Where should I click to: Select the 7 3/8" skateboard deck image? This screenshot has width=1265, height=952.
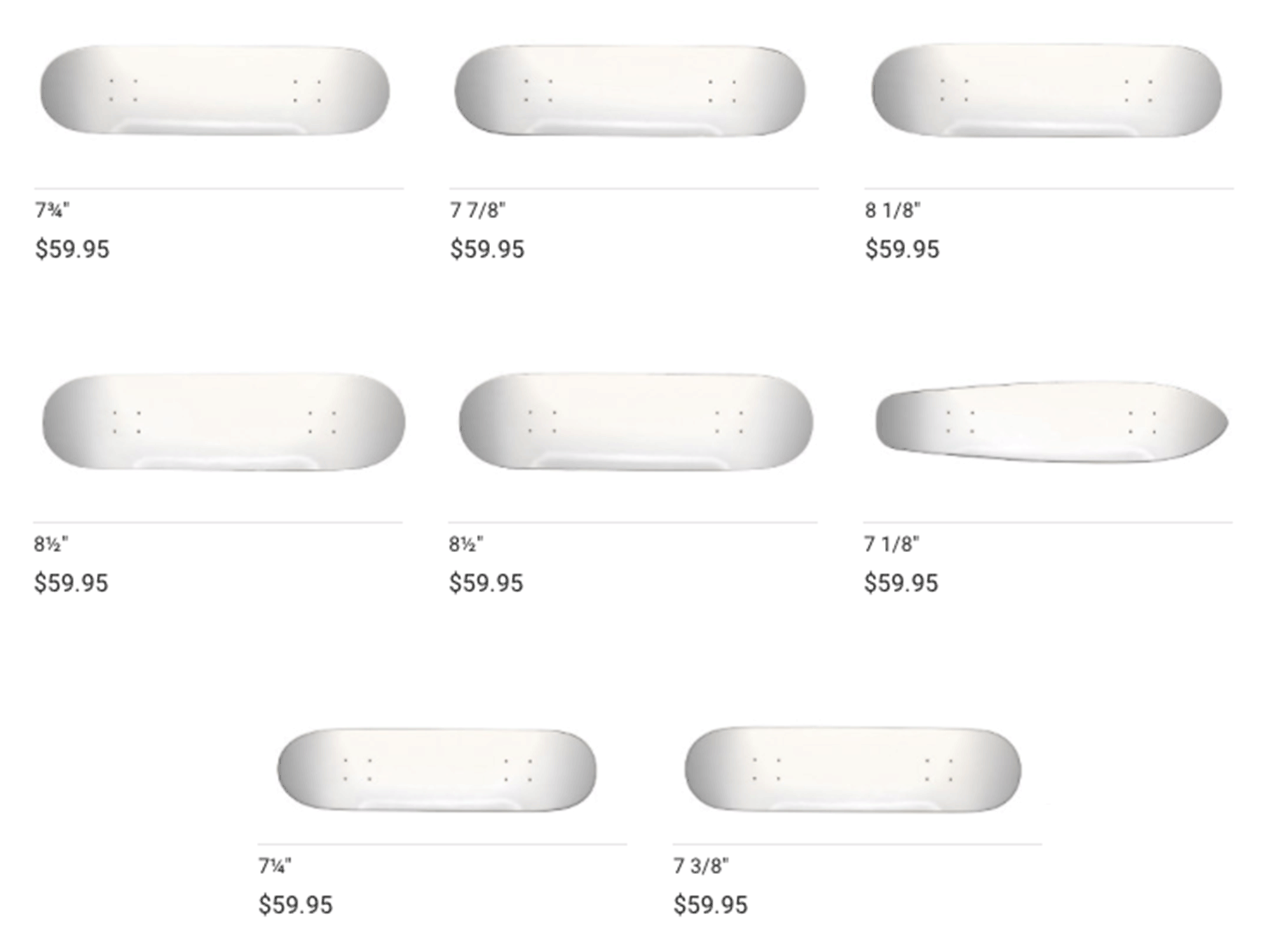tap(853, 770)
